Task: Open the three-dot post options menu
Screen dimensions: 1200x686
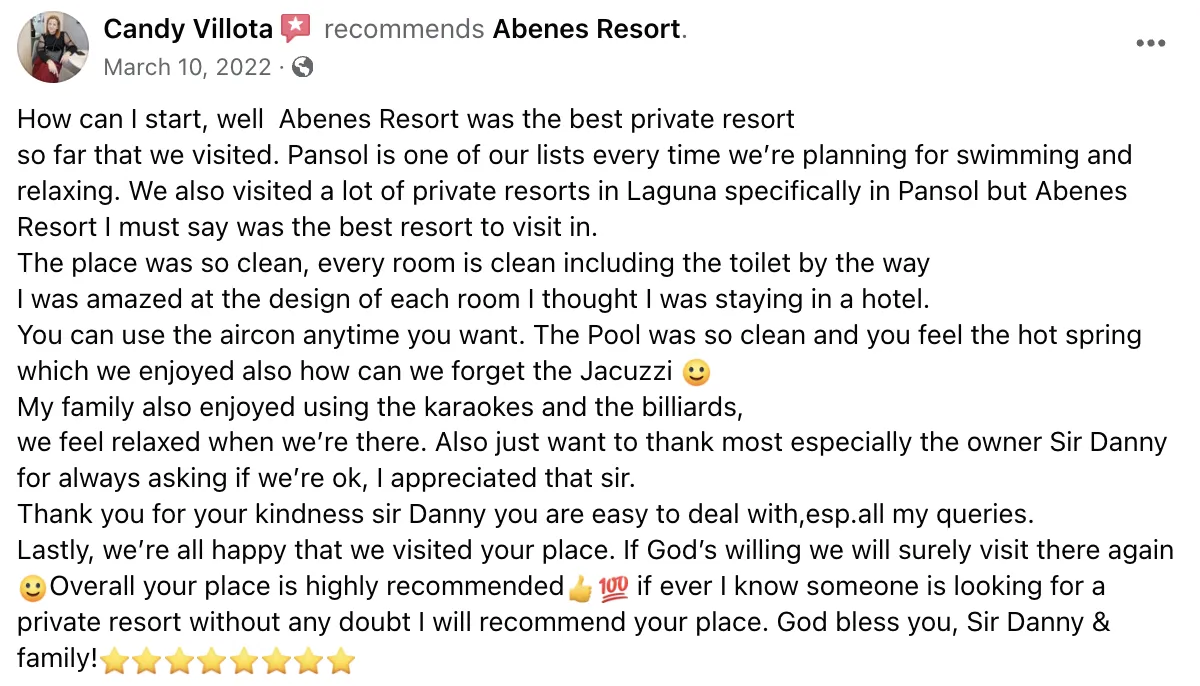Action: coord(1151,44)
